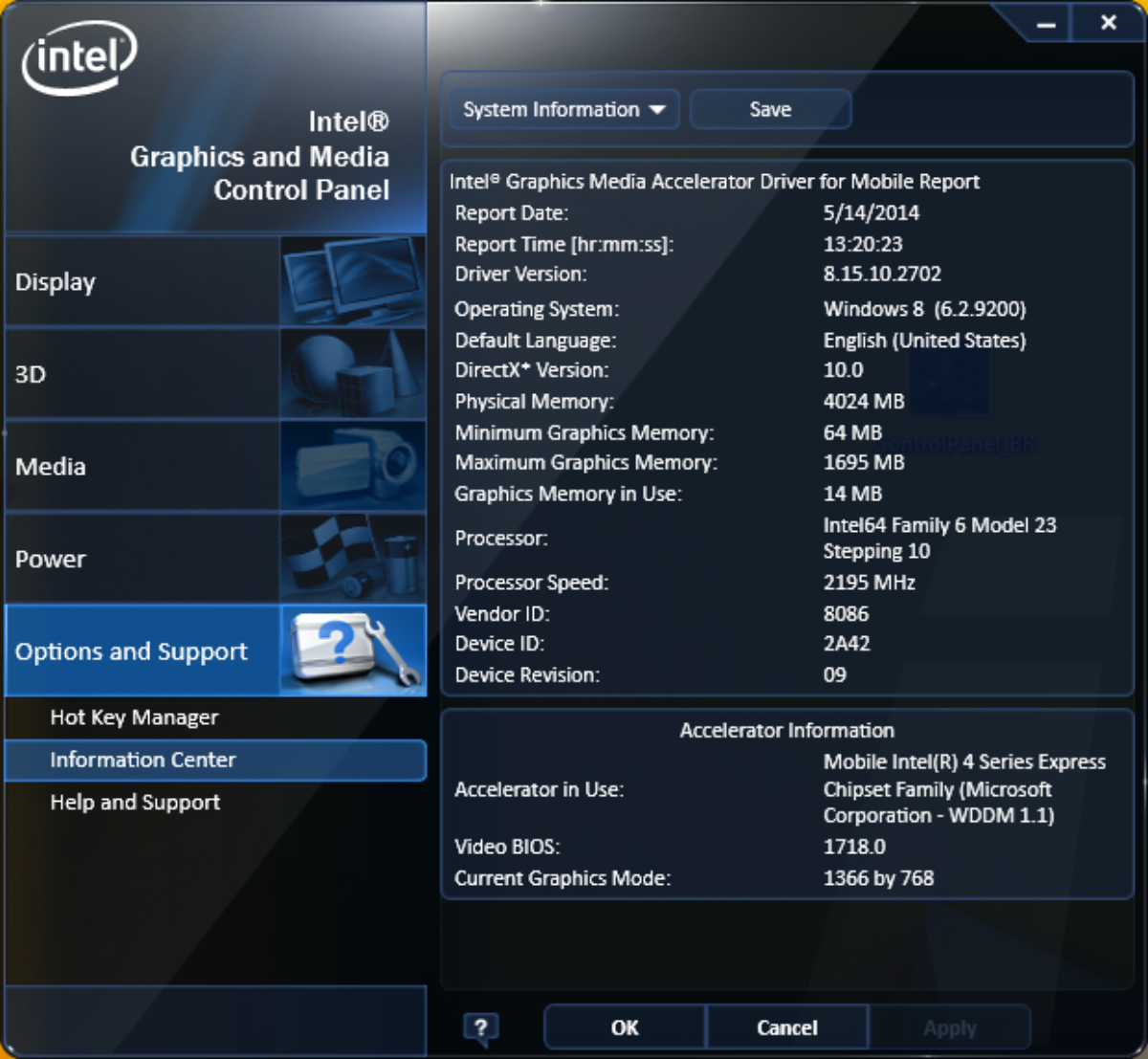Click the Apply button
Screen dimensions: 1148x1059
pos(950,1028)
